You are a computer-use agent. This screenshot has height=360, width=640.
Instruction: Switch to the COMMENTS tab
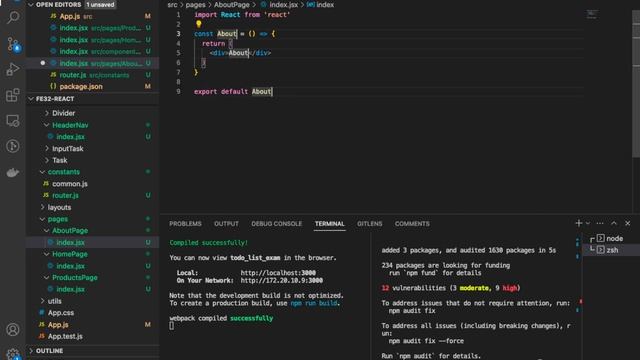(x=412, y=224)
